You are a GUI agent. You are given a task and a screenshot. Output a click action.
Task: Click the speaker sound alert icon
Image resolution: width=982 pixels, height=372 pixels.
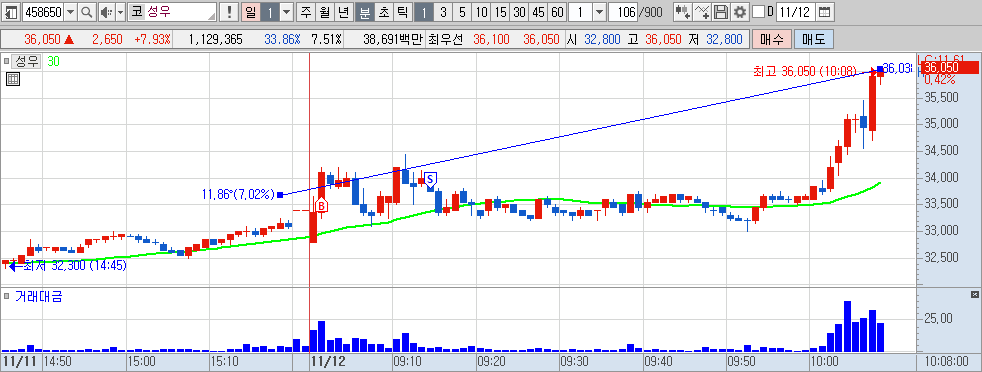click(x=104, y=12)
